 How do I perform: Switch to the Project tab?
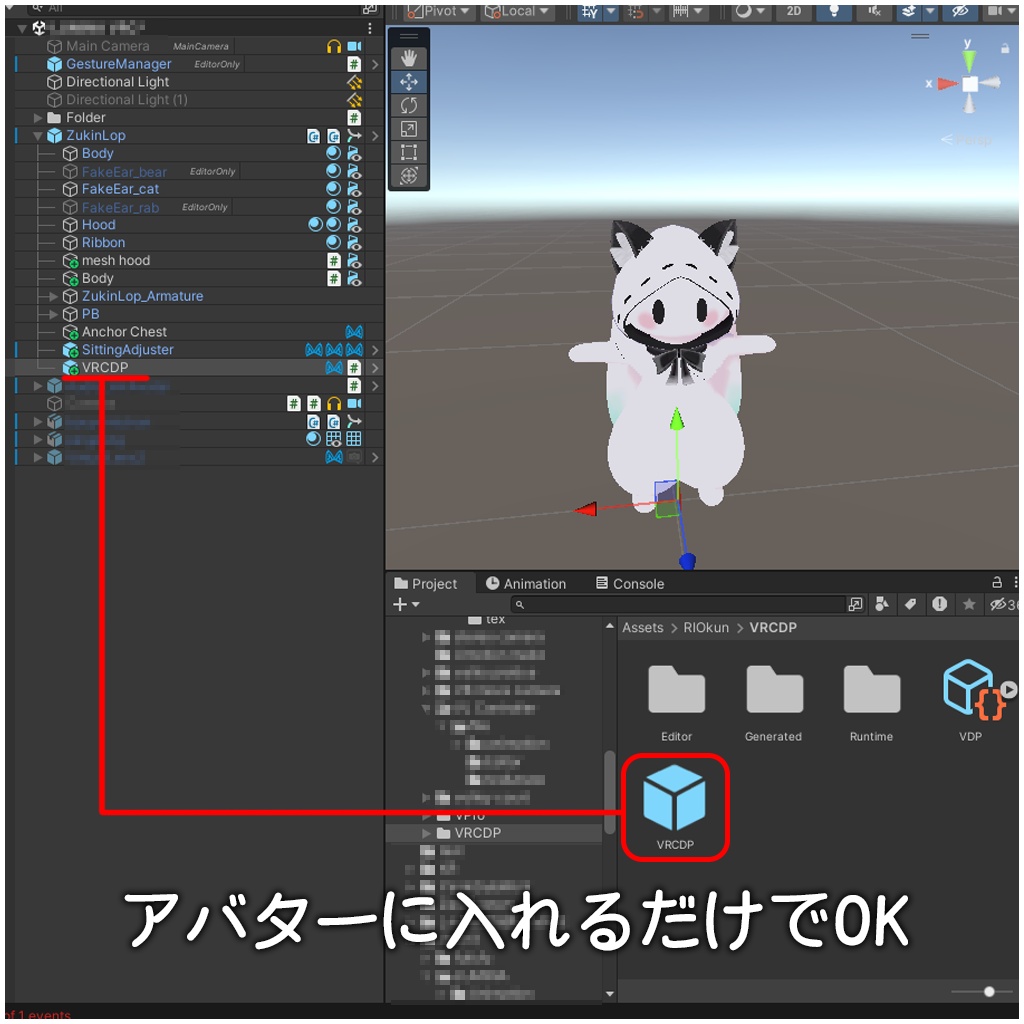point(426,584)
